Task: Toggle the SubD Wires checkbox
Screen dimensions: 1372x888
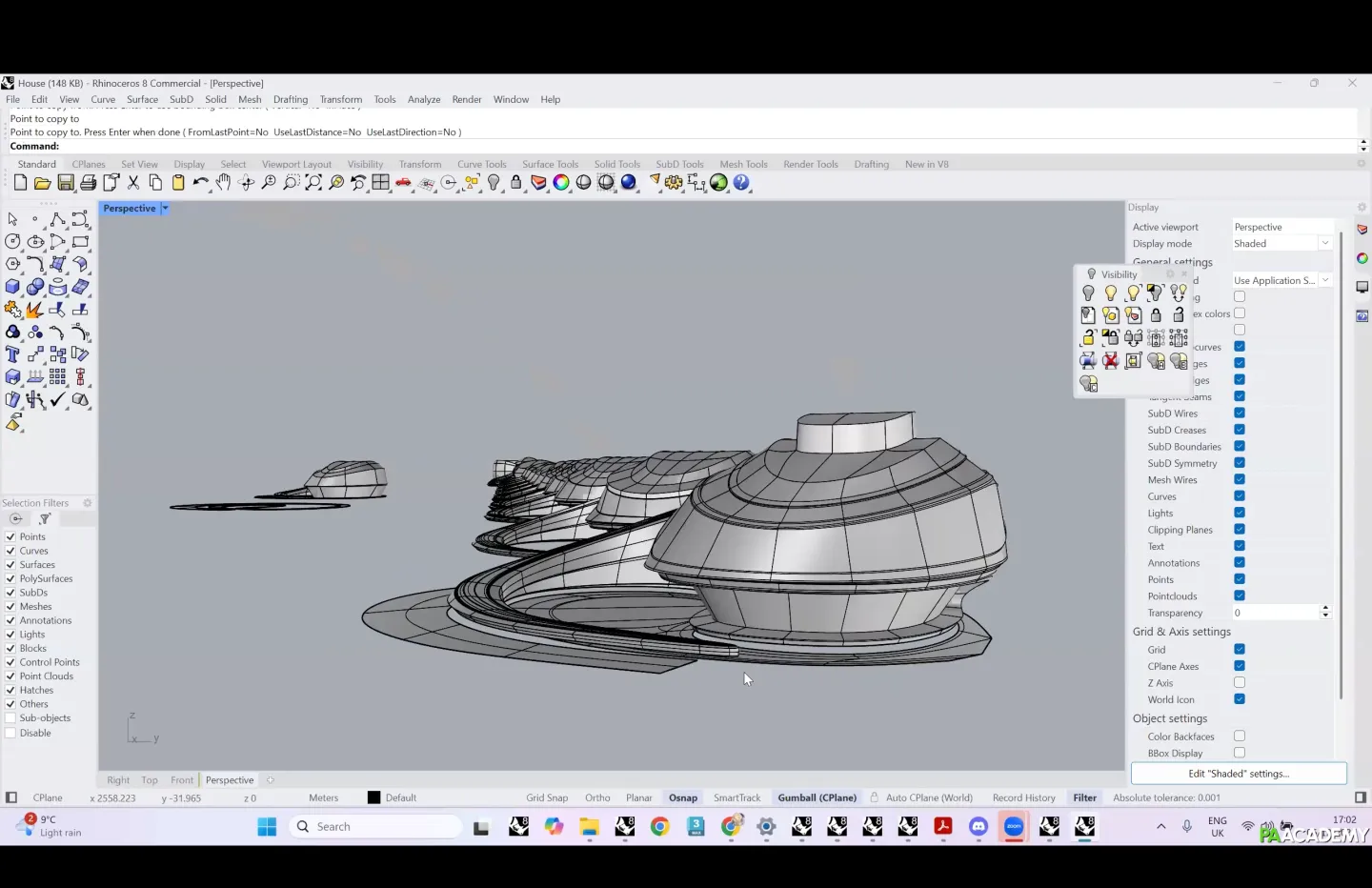Action: [x=1240, y=413]
